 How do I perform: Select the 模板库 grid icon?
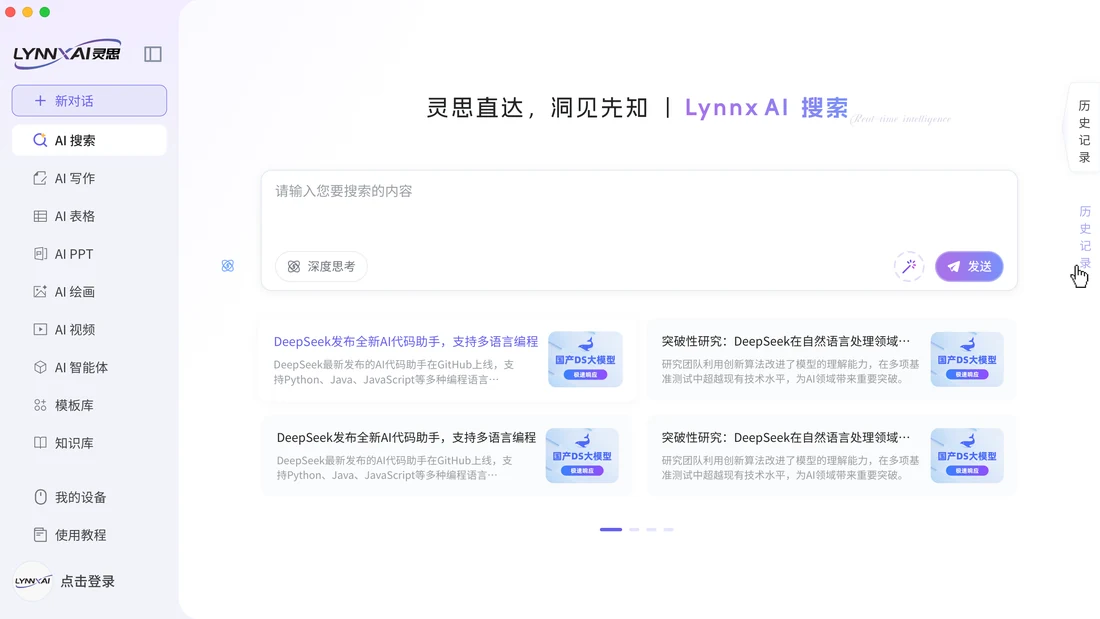point(40,405)
